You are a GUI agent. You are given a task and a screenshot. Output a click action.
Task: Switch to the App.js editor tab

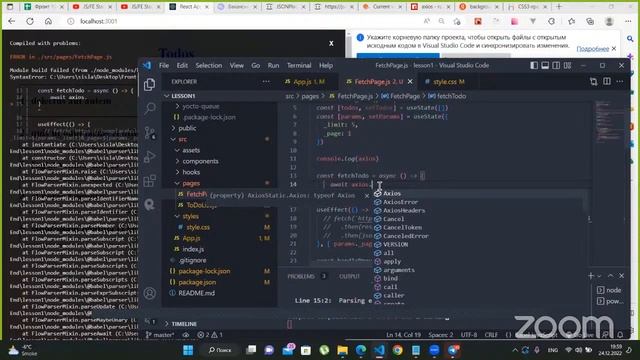click(x=308, y=82)
